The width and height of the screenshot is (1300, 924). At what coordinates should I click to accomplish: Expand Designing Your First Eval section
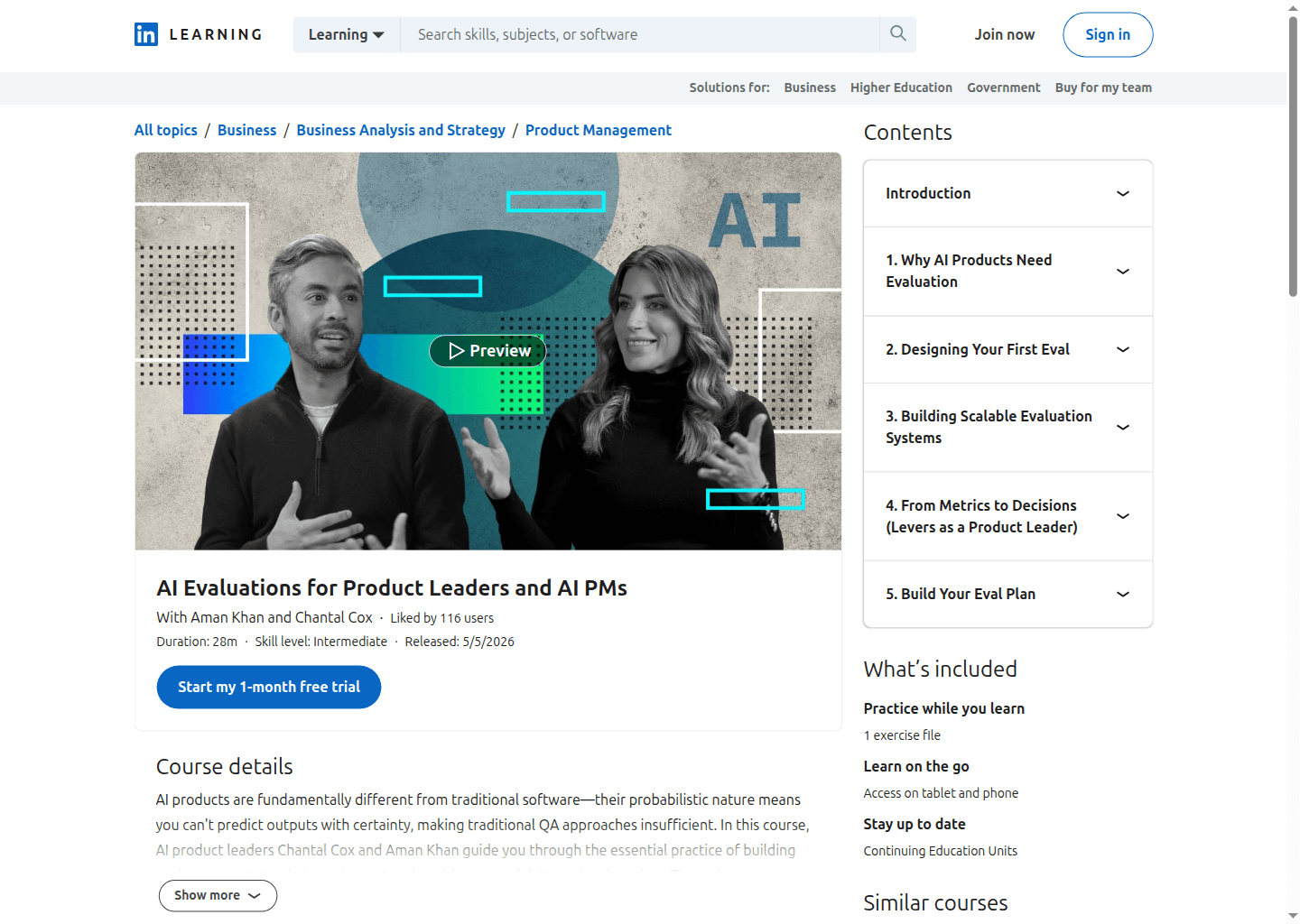pos(1007,349)
